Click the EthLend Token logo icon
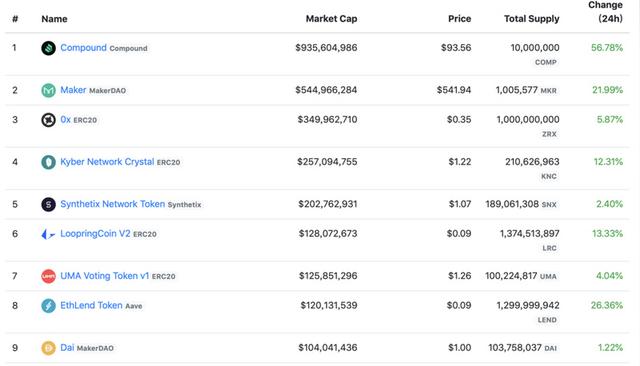The image size is (640, 366). coord(48,306)
